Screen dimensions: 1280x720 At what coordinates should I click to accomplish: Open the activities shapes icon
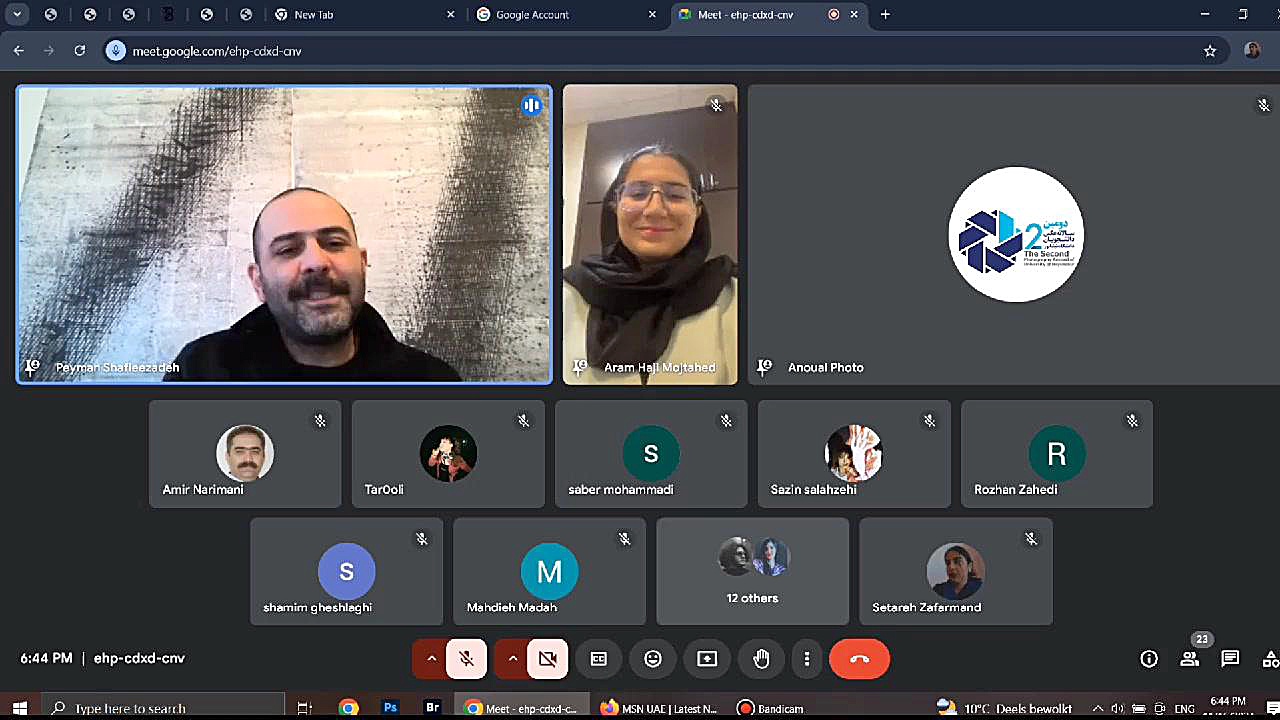click(x=1271, y=659)
